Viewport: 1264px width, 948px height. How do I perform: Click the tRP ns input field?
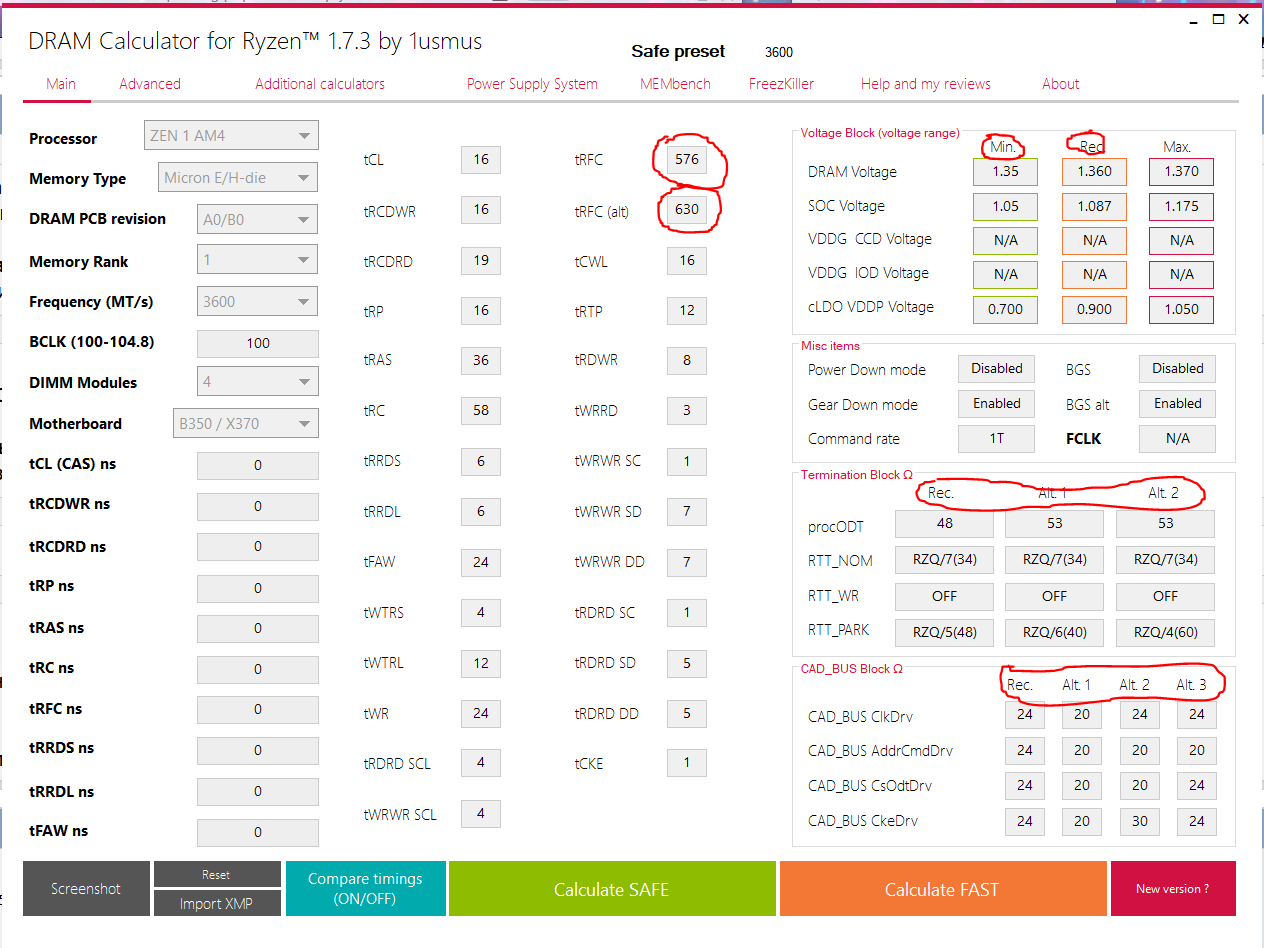(x=258, y=588)
